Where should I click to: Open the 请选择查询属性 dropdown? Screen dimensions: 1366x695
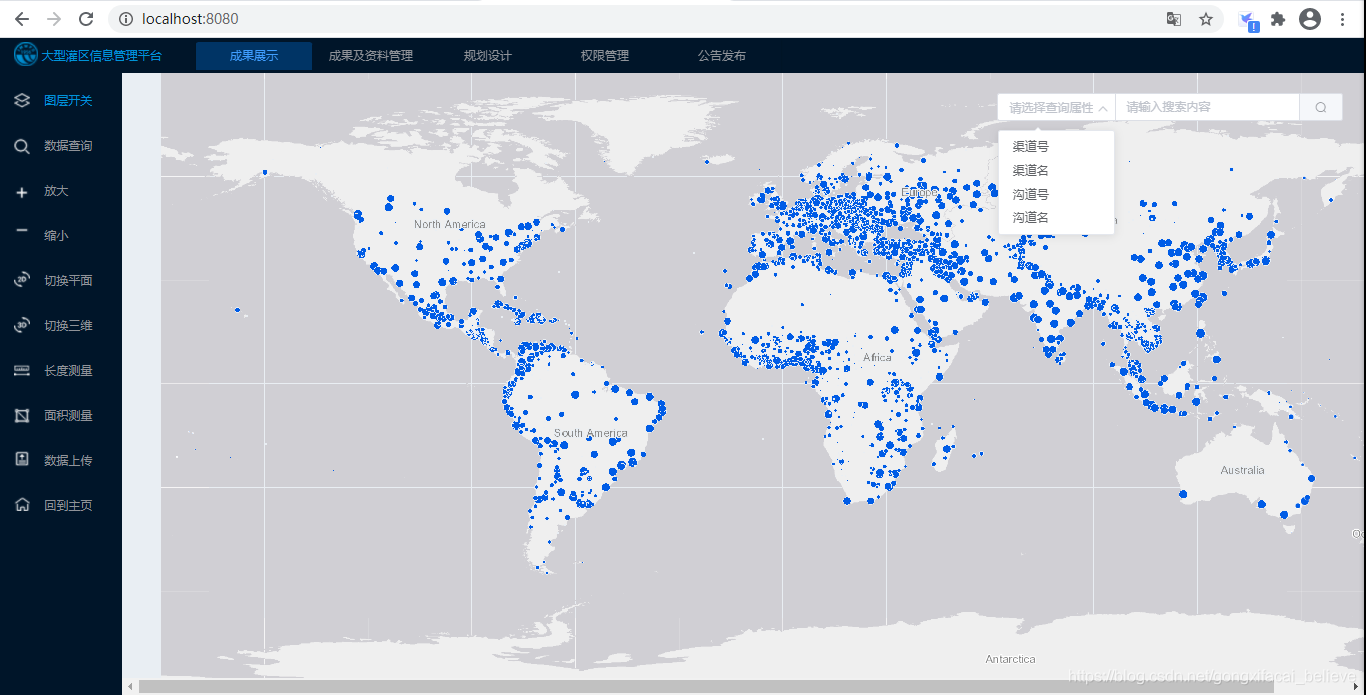(x=1057, y=107)
